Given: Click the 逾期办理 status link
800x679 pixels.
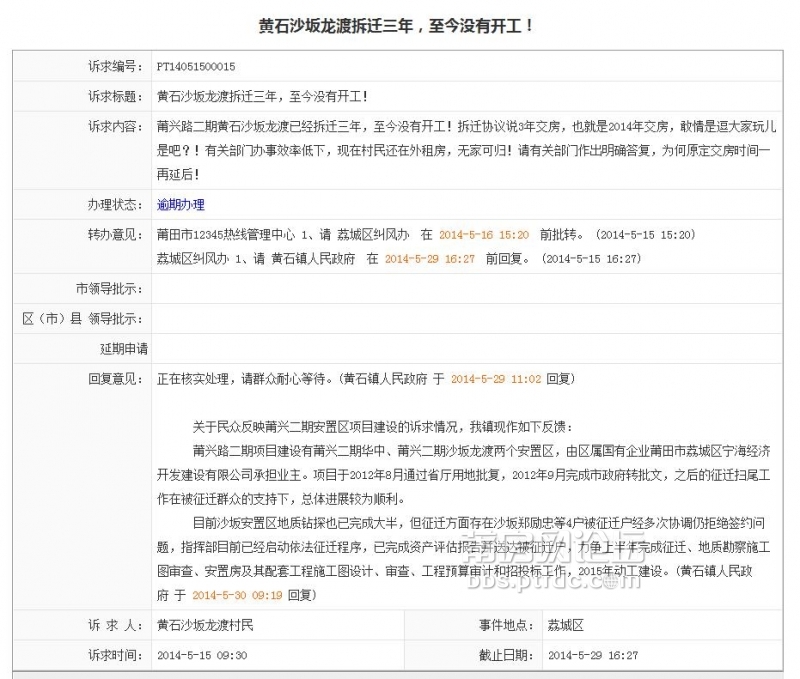Looking at the screenshot, I should click(181, 205).
